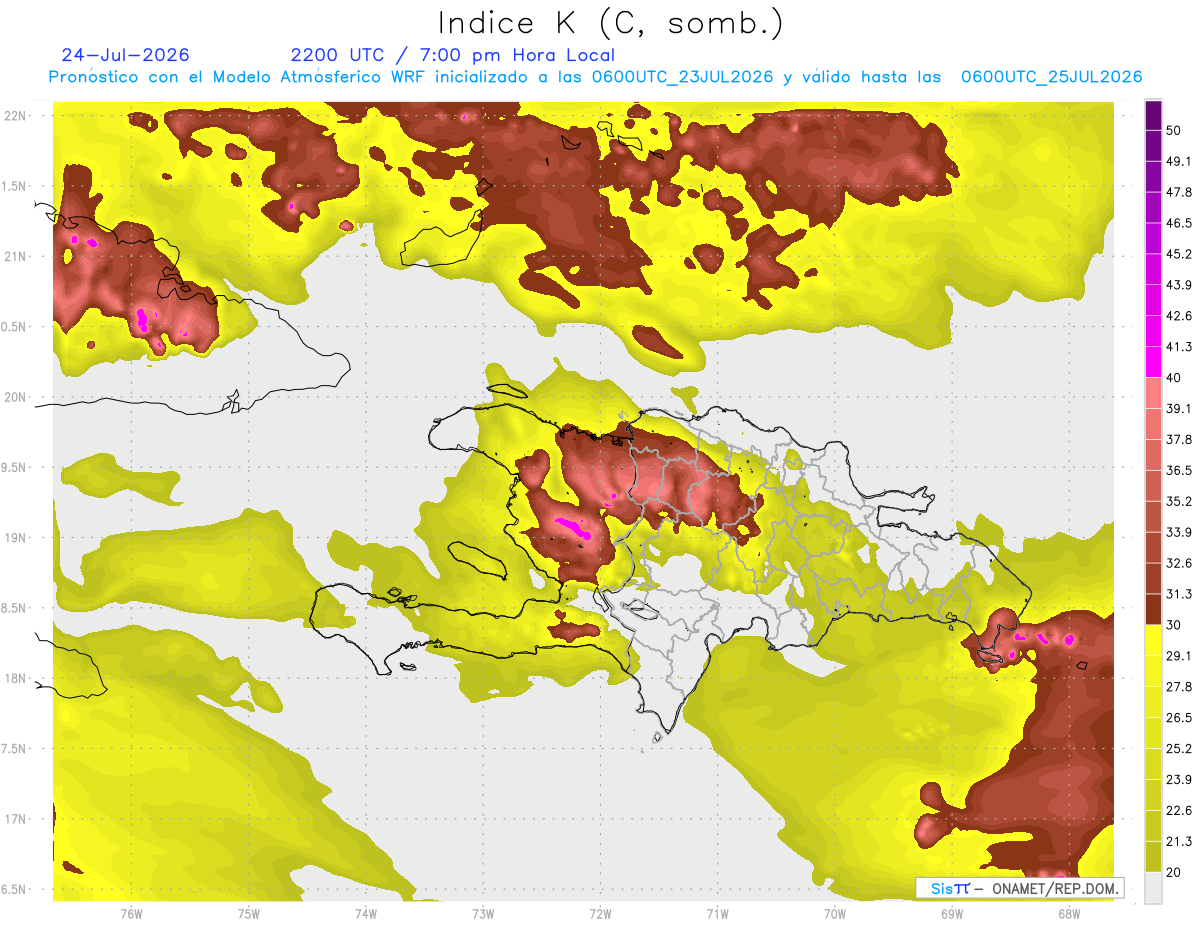Click the color scale value "32.6"
The height and width of the screenshot is (927, 1200).
click(1179, 563)
